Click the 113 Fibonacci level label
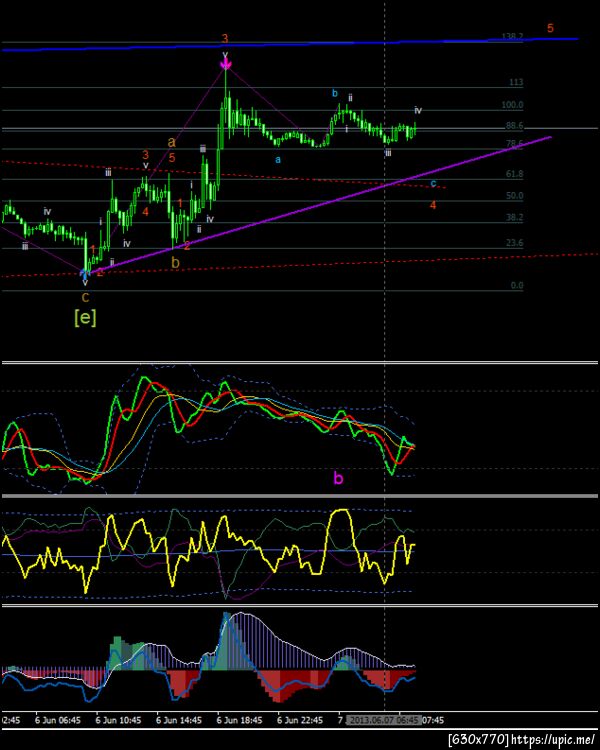This screenshot has height=750, width=600. point(516,82)
